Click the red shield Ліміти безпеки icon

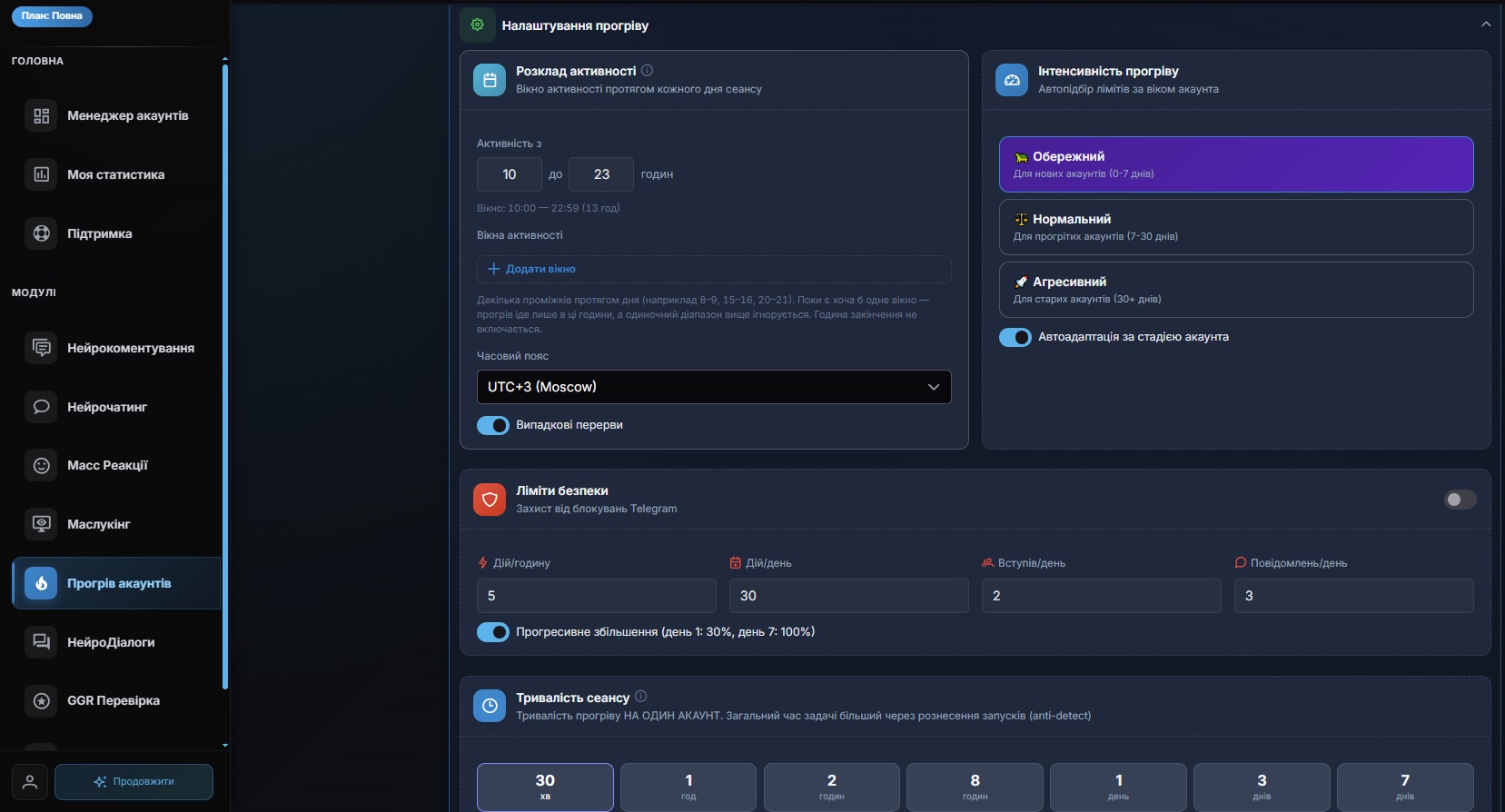pos(490,500)
